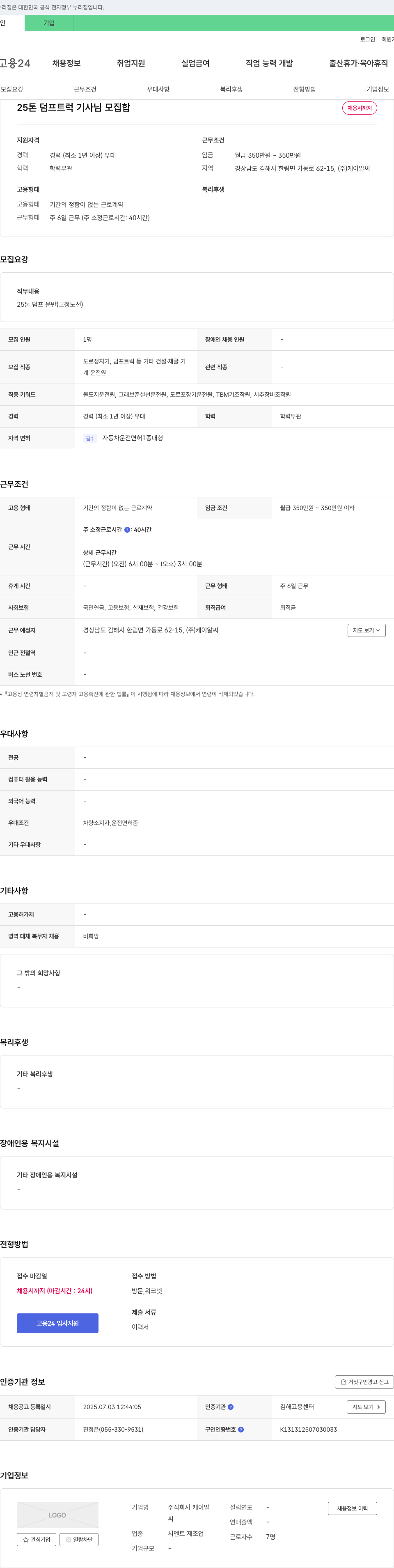Select the job title 25톤 덤프트럭 기사님 모집합
This screenshot has width=394, height=1568.
pos(73,108)
